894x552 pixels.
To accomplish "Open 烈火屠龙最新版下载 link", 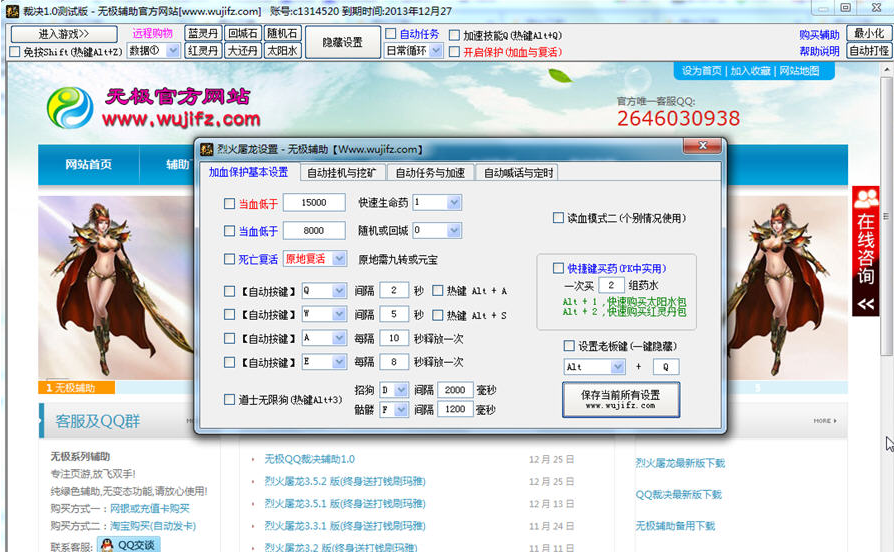I will pyautogui.click(x=680, y=463).
